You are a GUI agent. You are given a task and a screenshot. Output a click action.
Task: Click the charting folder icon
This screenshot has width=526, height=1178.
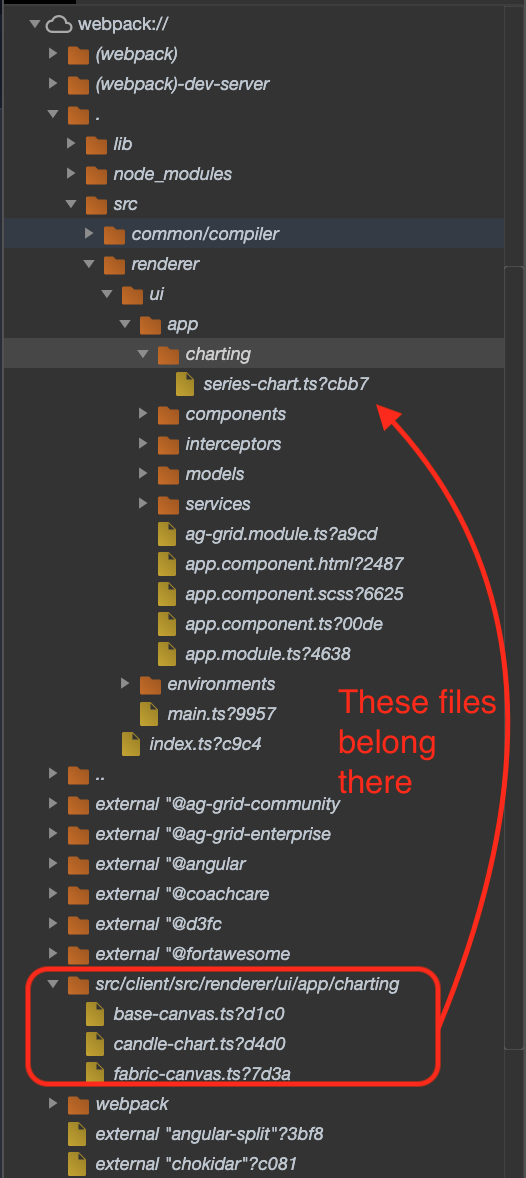[x=168, y=355]
